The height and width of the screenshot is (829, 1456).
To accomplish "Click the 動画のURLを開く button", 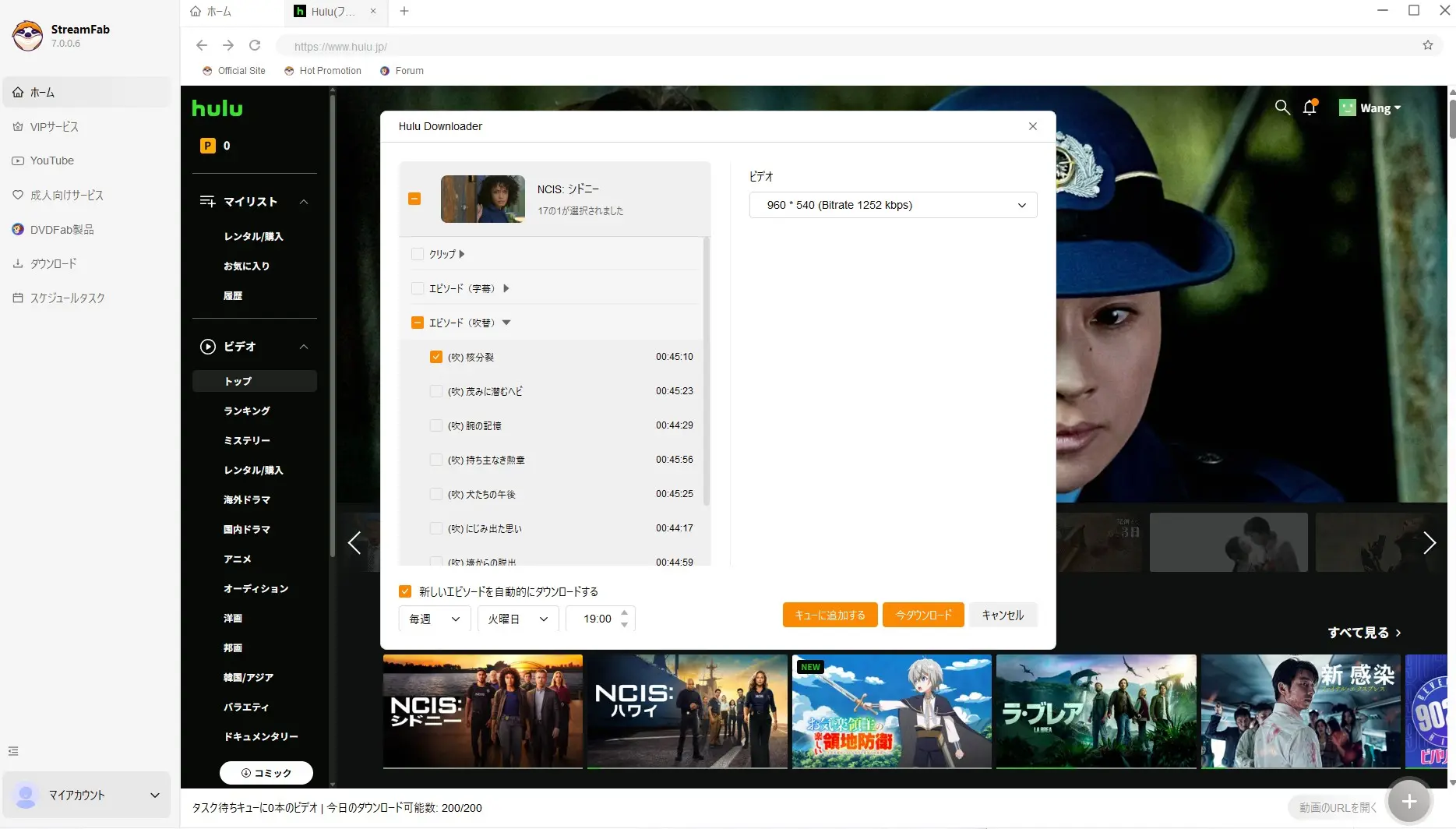I will tap(1338, 808).
